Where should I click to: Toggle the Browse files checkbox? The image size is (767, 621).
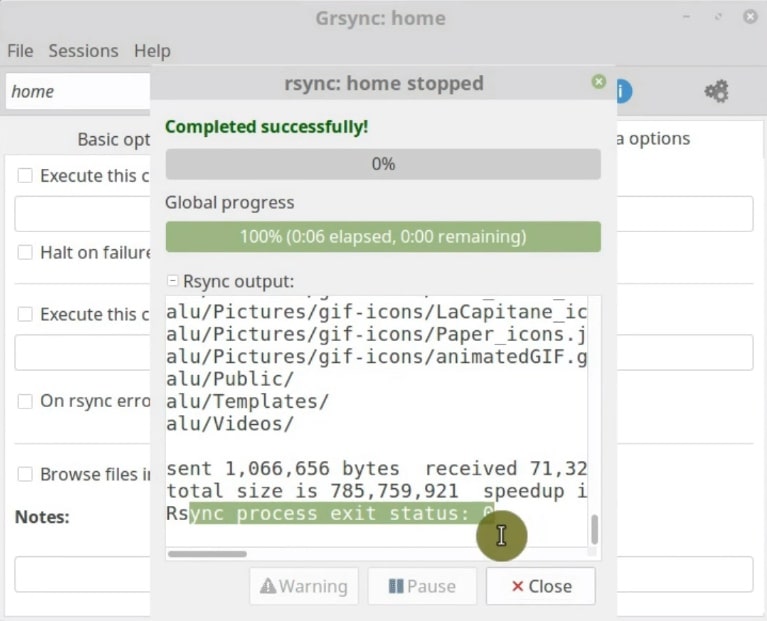[25, 474]
